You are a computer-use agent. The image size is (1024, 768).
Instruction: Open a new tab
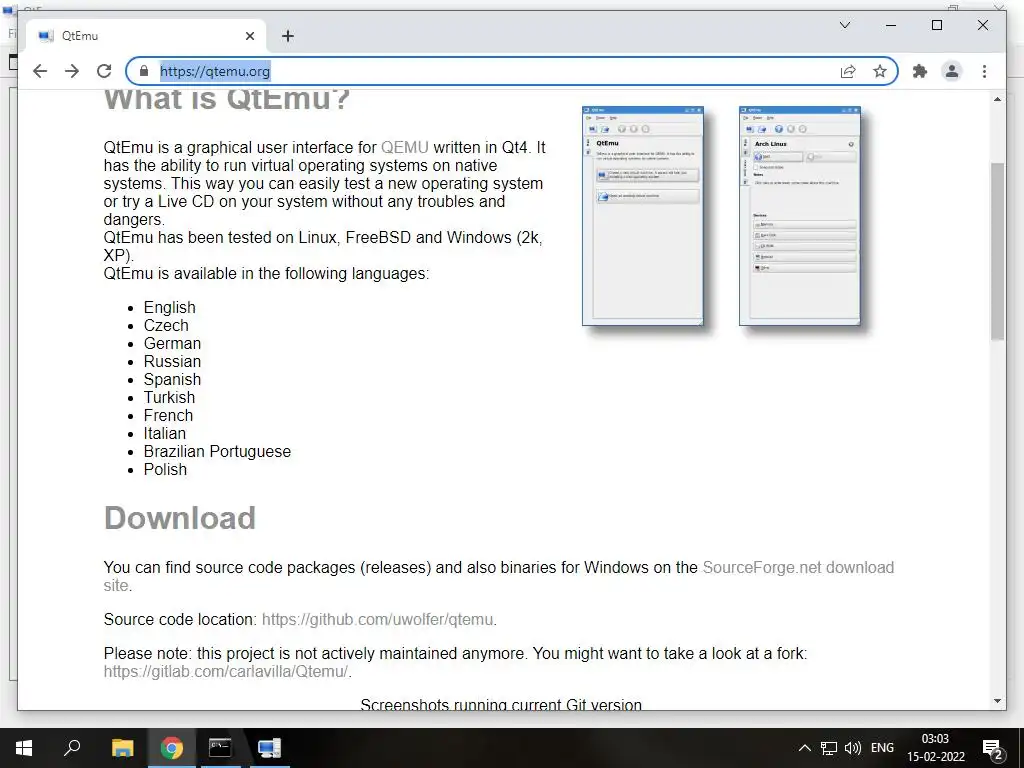(287, 36)
